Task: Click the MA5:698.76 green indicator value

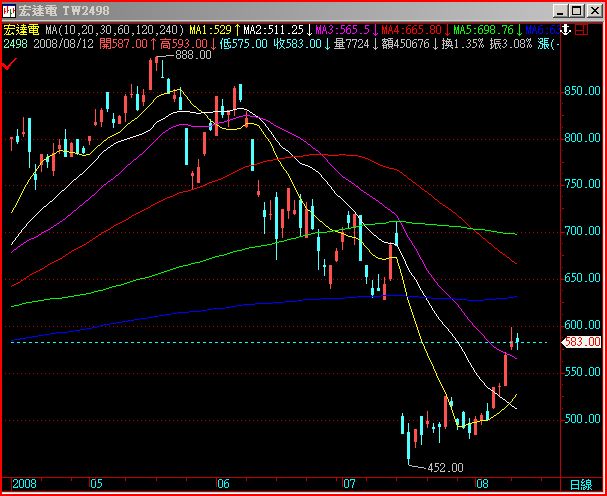Action: 484,30
